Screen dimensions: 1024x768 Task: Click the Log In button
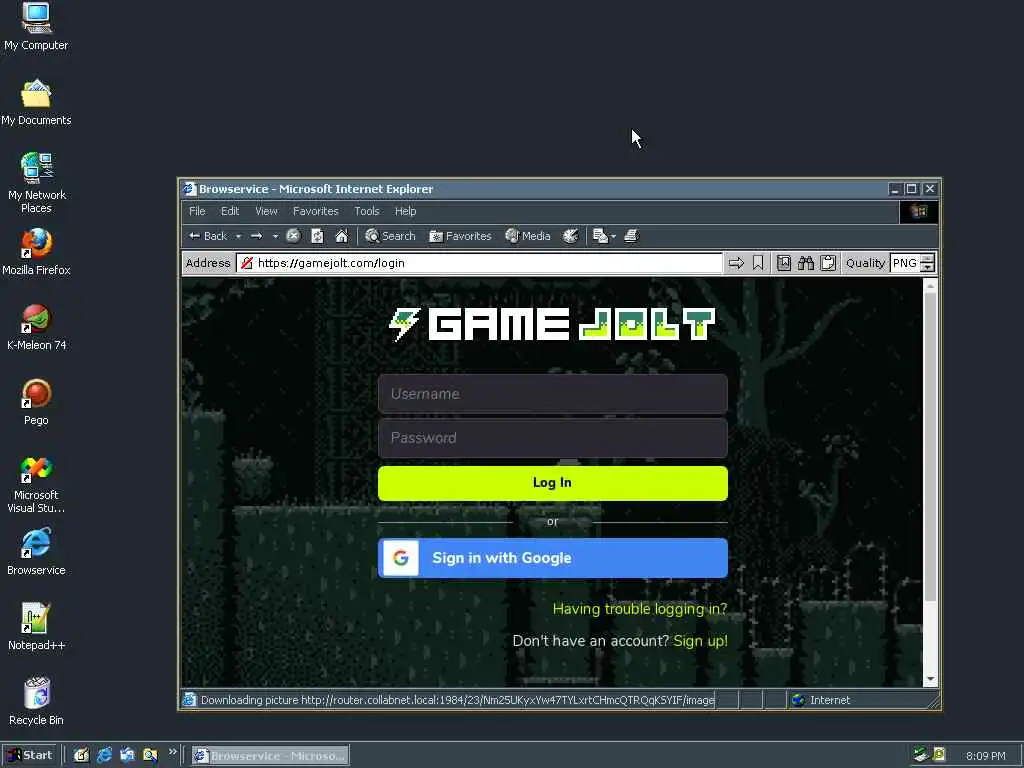coord(552,483)
